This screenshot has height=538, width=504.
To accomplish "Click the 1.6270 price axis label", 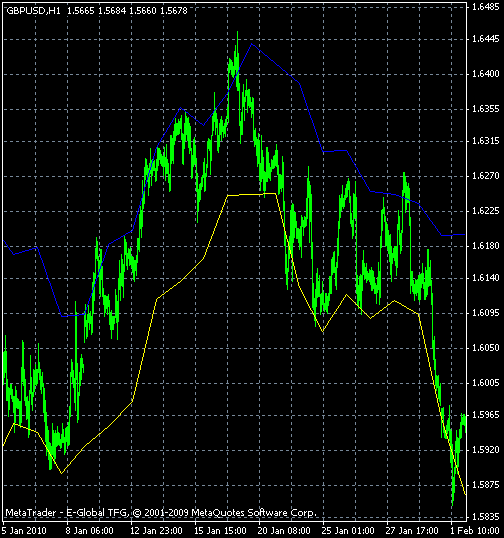I will (485, 176).
